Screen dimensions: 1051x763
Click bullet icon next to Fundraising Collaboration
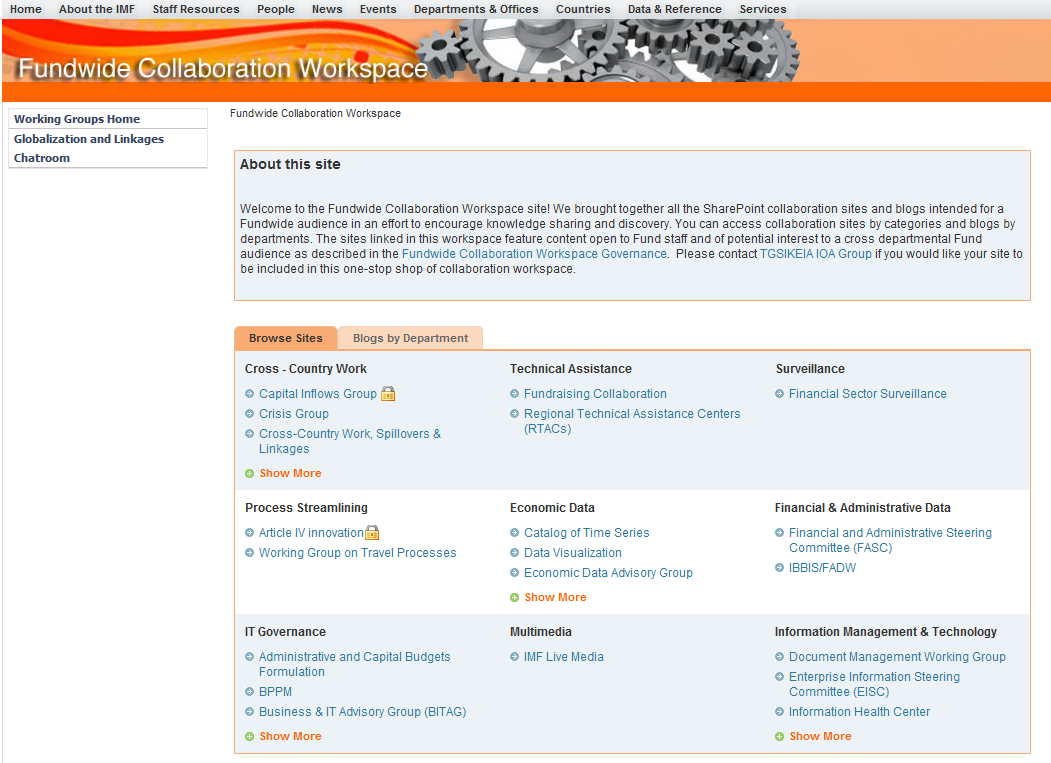(514, 394)
